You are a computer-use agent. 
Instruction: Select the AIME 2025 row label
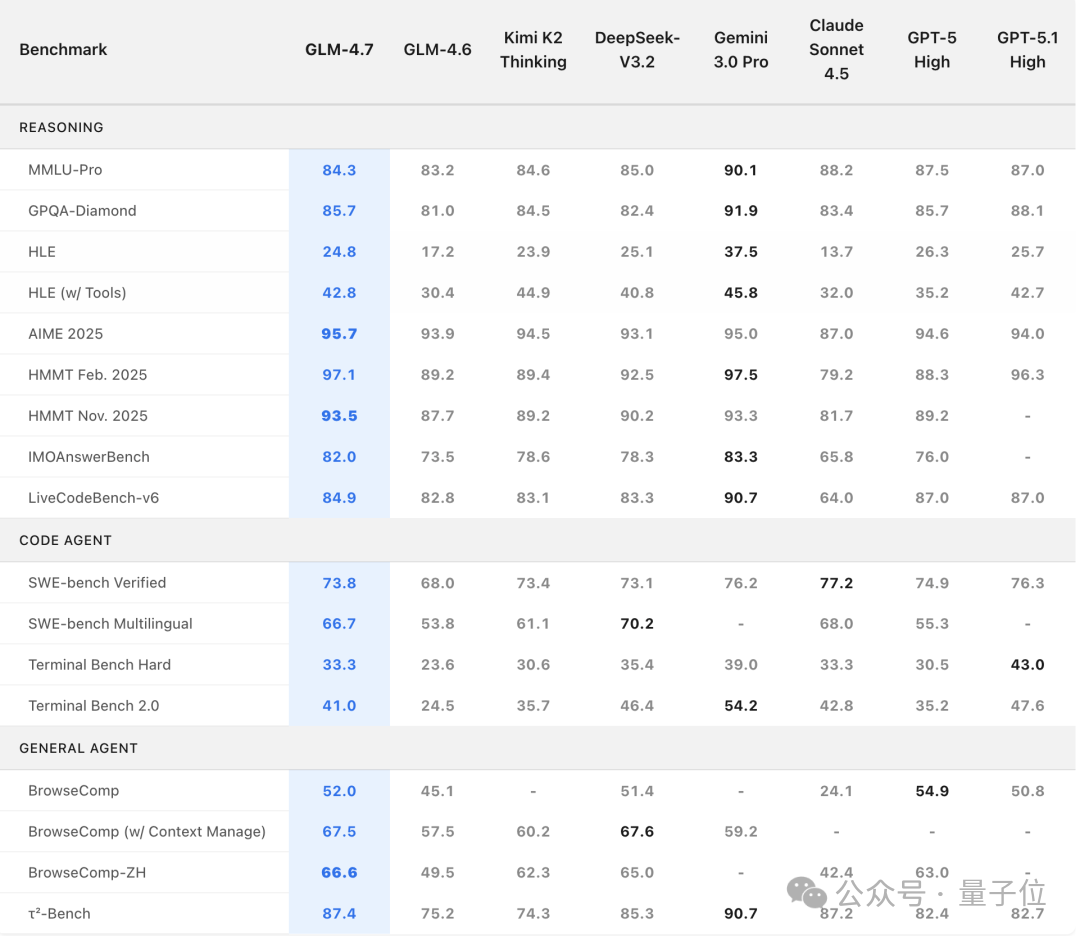[x=65, y=334]
